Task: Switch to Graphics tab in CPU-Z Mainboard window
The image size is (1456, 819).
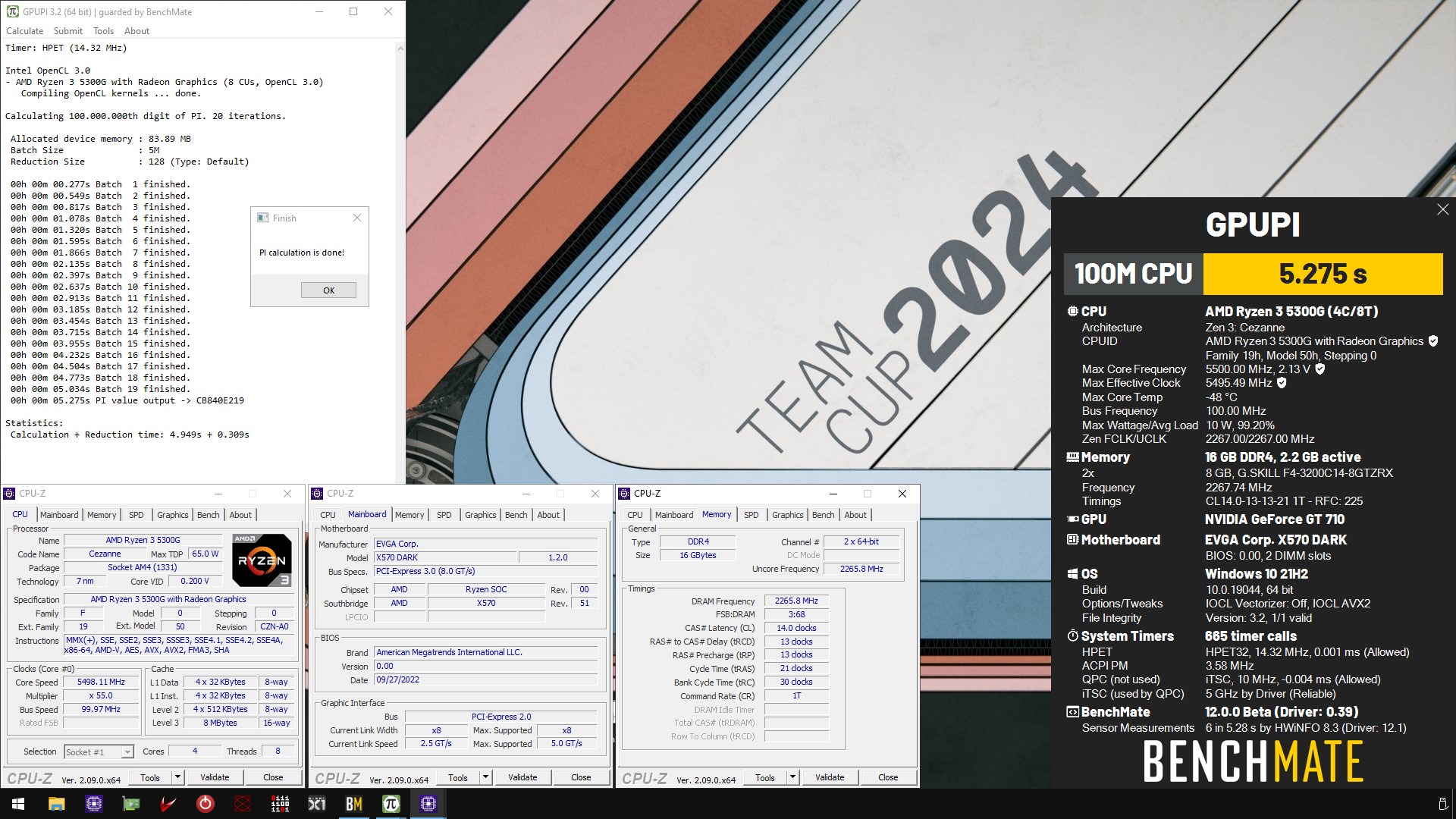Action: click(x=481, y=515)
